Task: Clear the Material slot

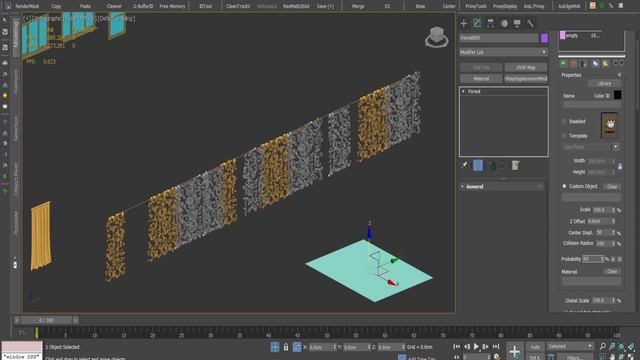Action: tap(612, 271)
